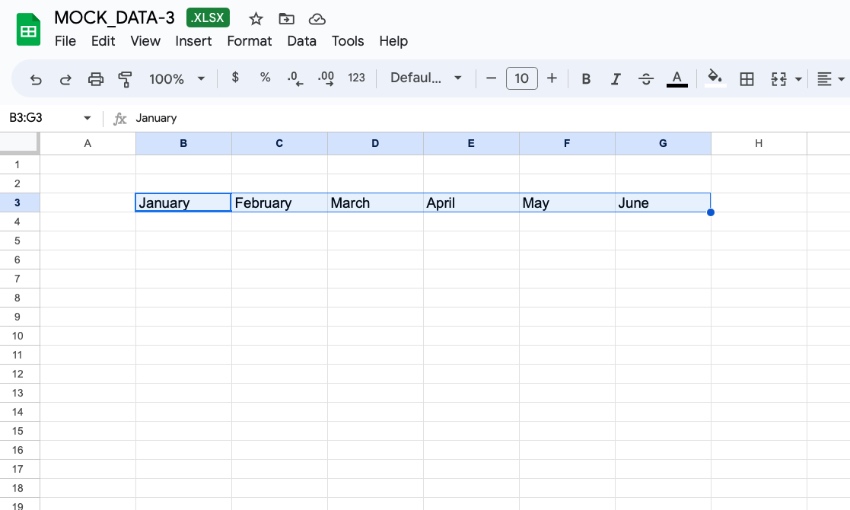Screen dimensions: 850x510
Task: Click the Undo arrow icon
Action: [36, 79]
